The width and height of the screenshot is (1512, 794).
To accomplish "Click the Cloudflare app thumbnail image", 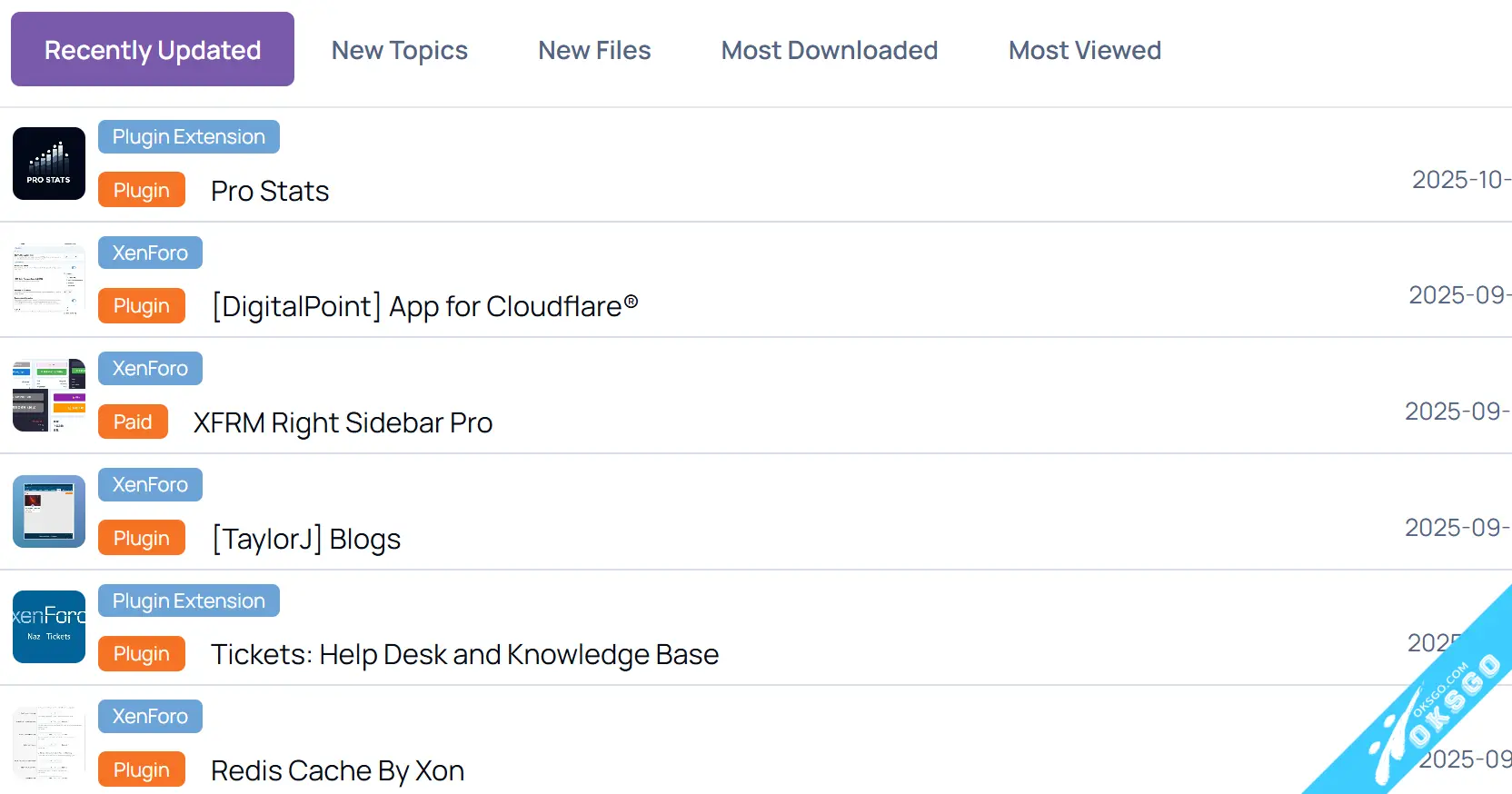I will pyautogui.click(x=49, y=279).
